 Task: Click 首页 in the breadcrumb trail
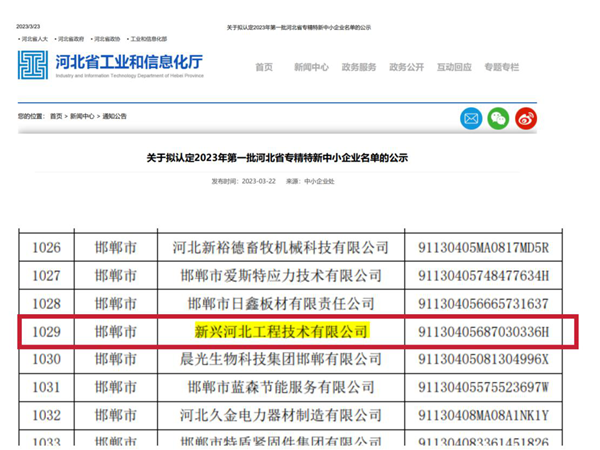pos(56,116)
